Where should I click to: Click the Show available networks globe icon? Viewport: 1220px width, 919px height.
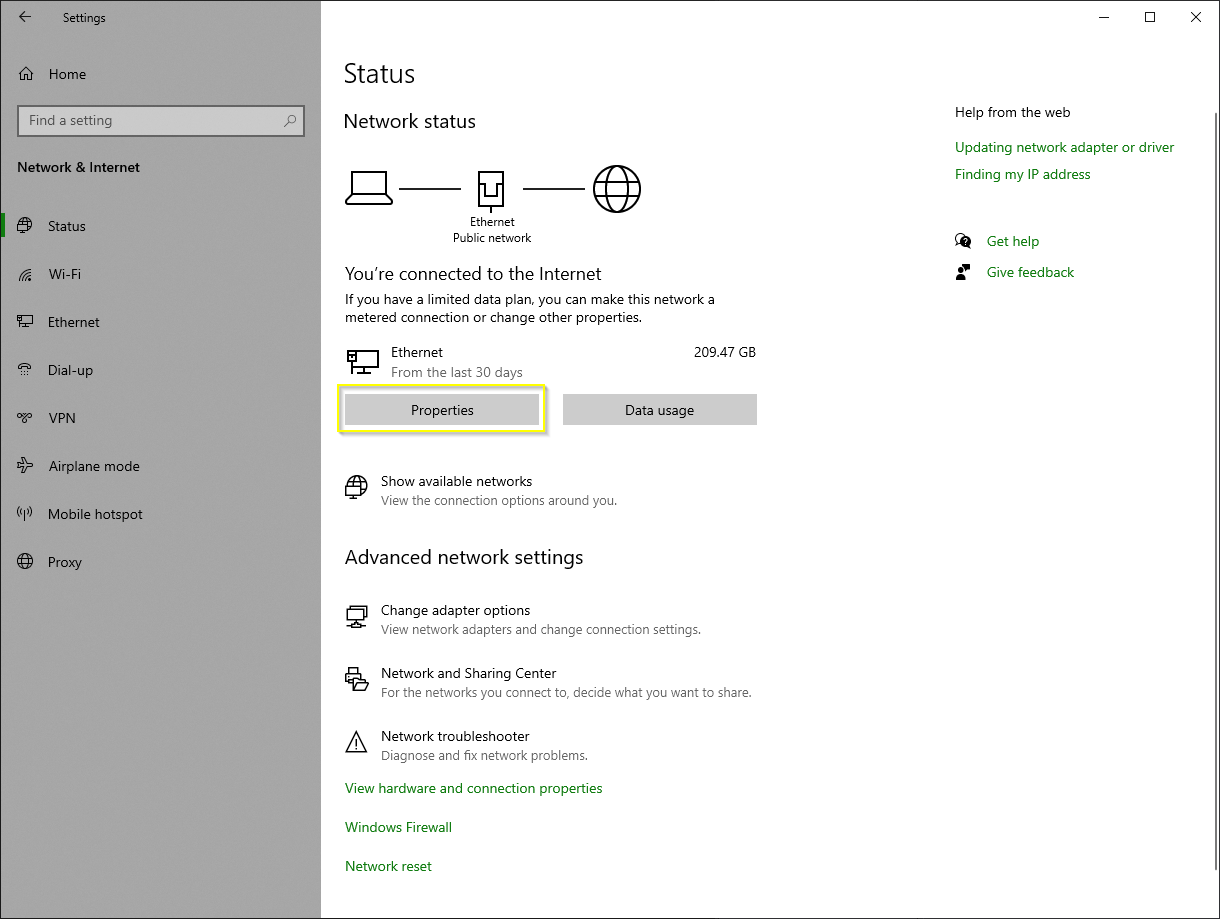click(x=356, y=487)
